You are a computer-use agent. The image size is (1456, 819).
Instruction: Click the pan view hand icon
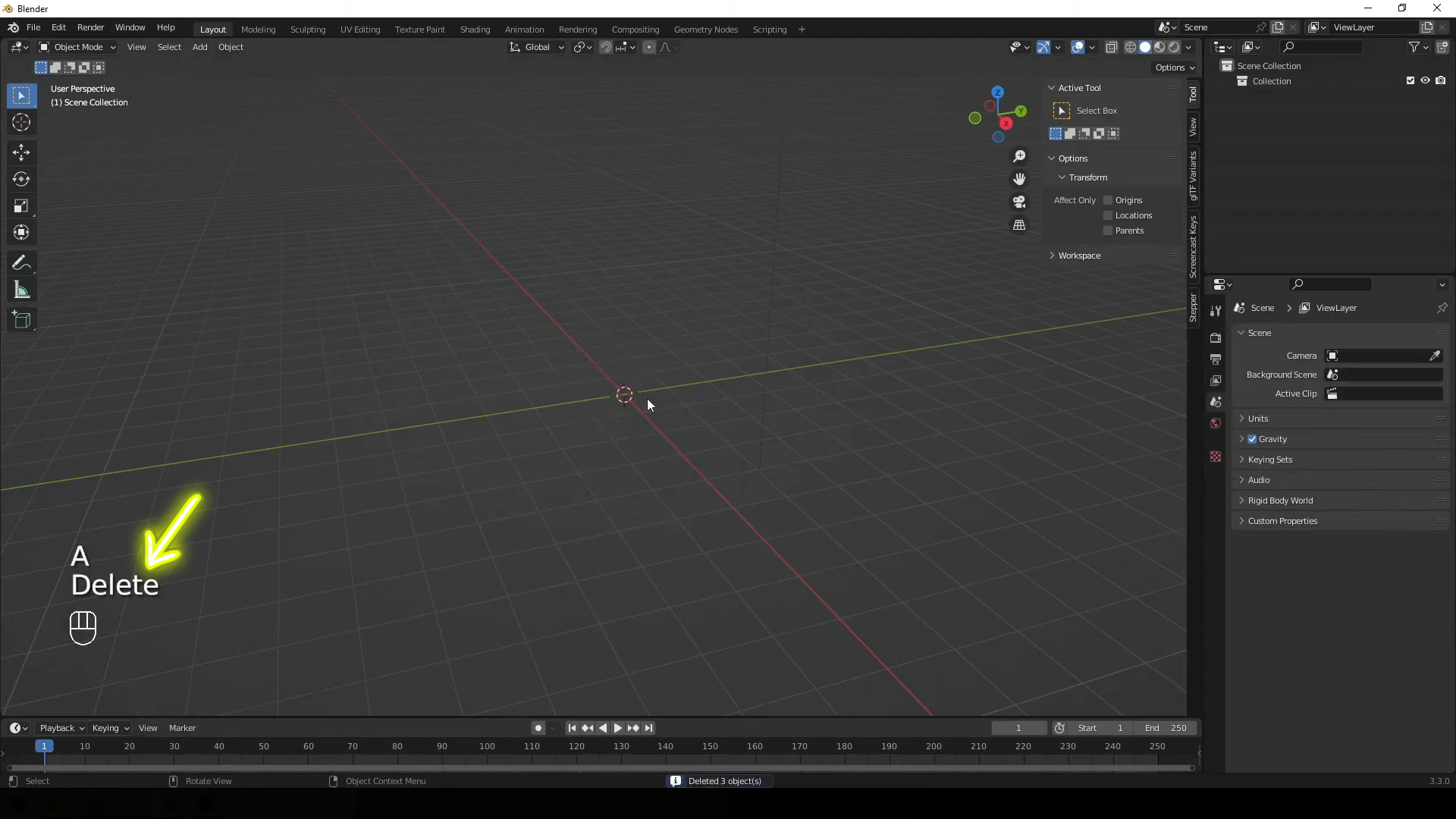[x=1019, y=179]
